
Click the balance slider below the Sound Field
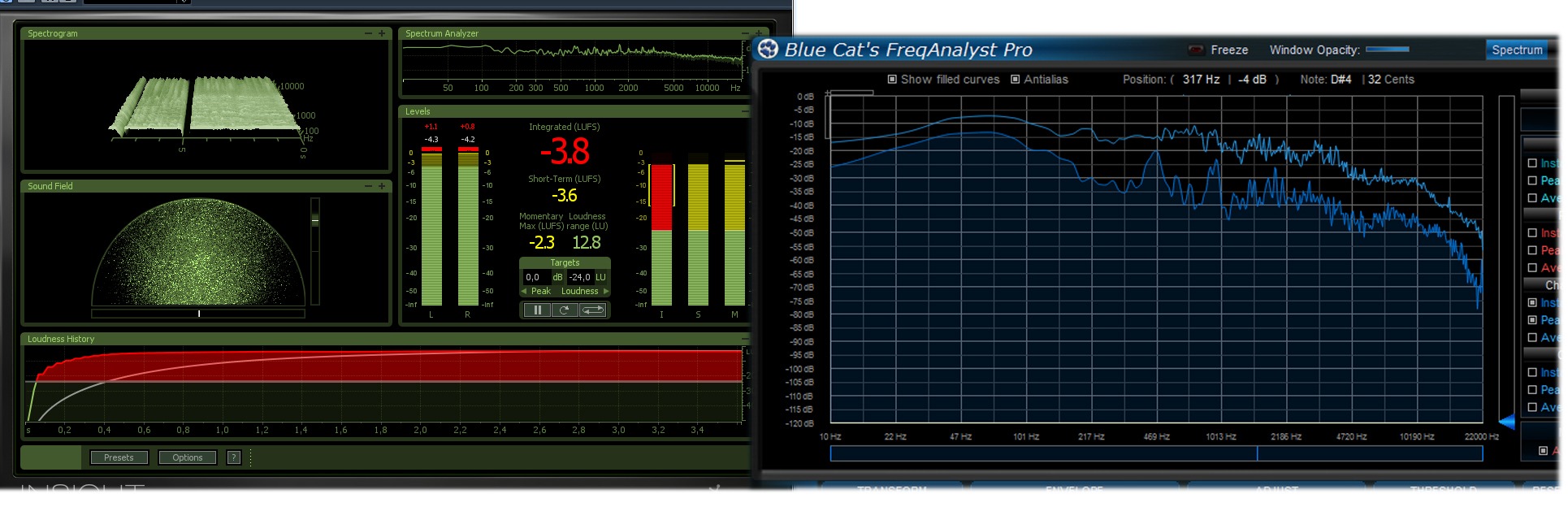(x=198, y=314)
